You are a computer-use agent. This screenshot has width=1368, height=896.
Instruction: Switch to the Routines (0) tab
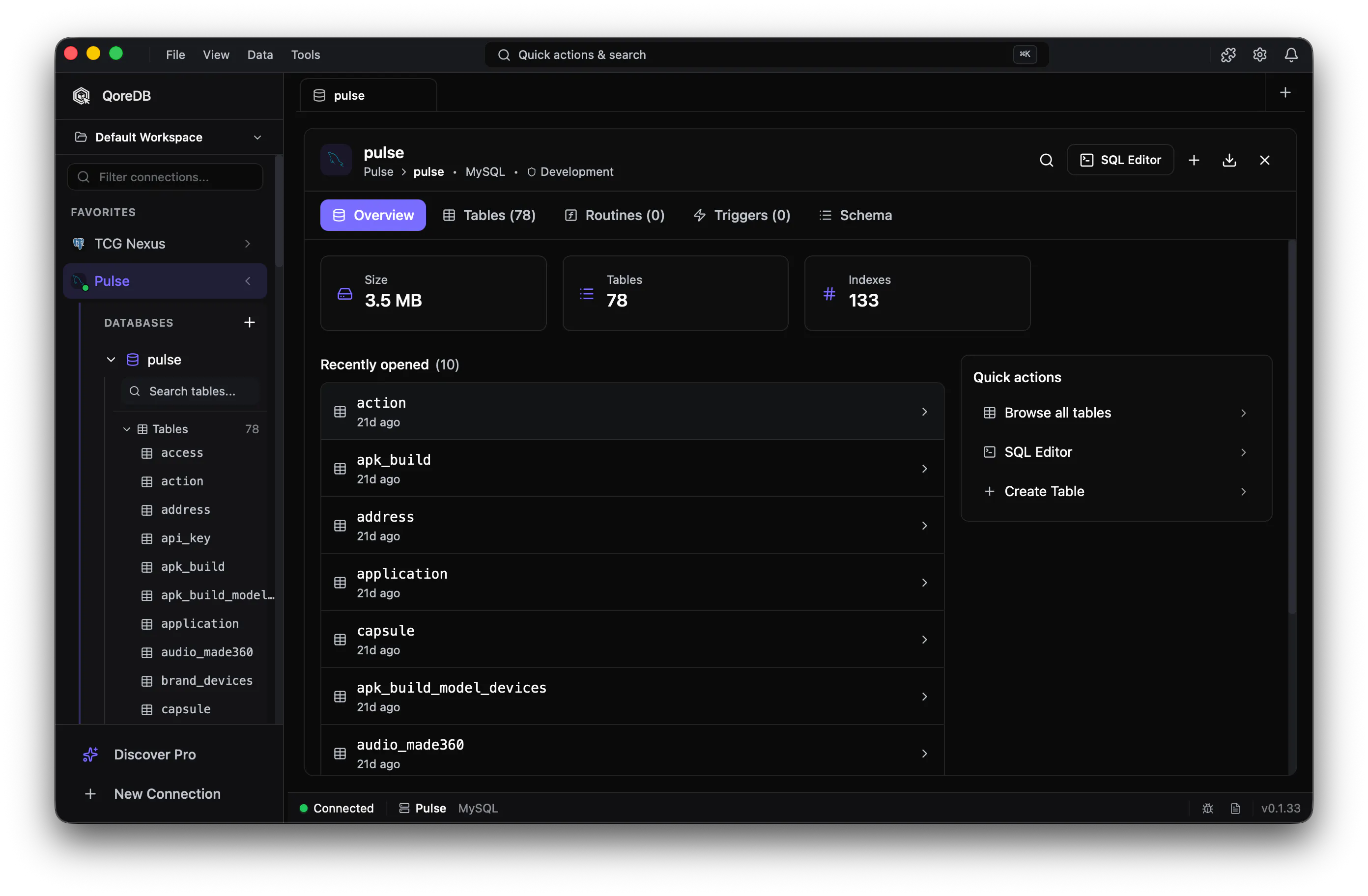pos(615,215)
